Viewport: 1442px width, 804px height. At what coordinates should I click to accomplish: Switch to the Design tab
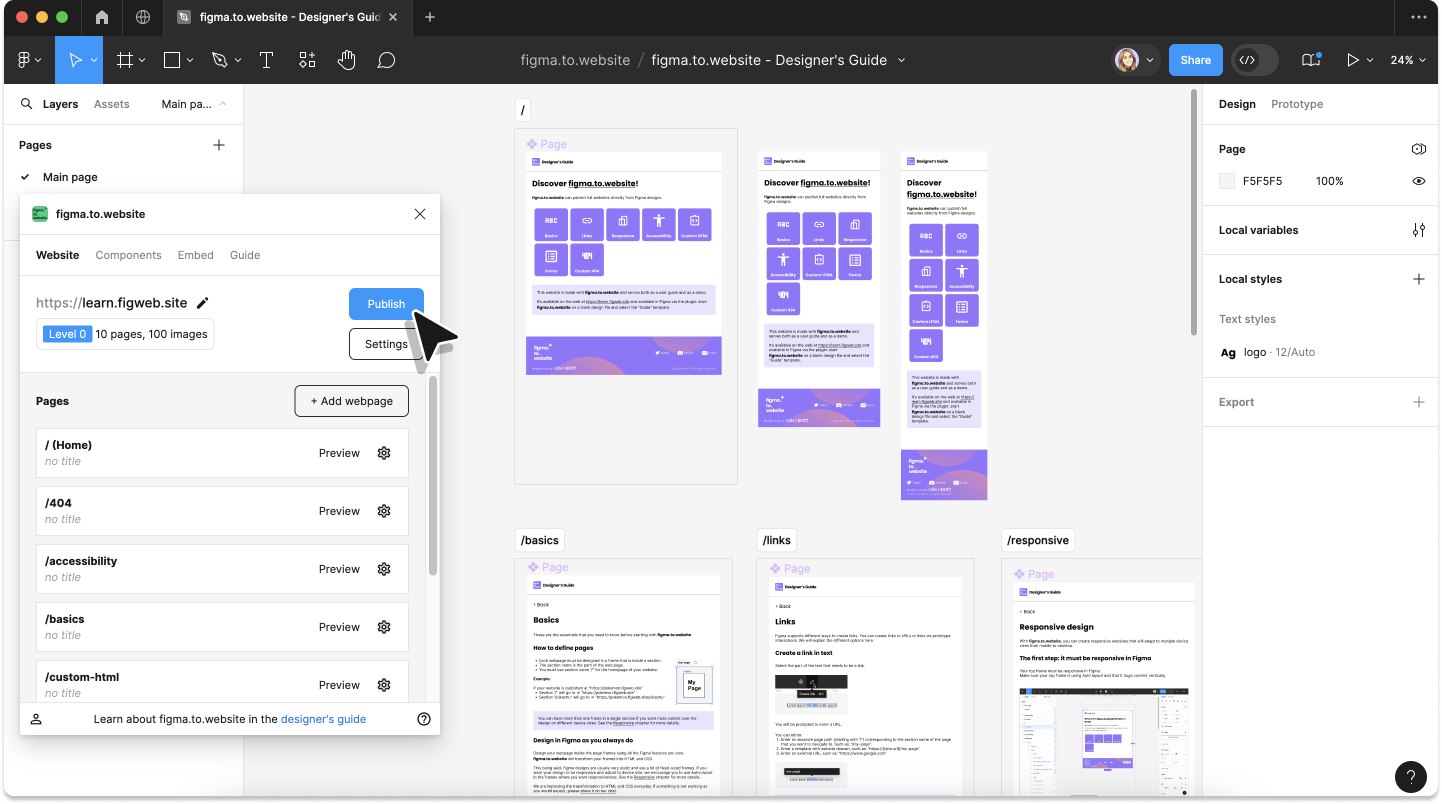(1237, 104)
